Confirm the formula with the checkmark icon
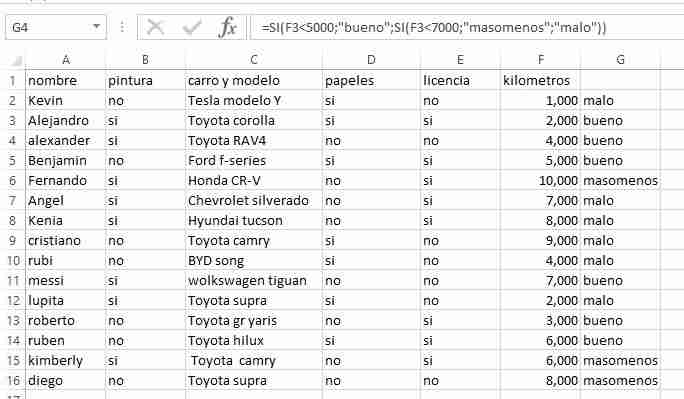This screenshot has width=684, height=399. coord(192,27)
